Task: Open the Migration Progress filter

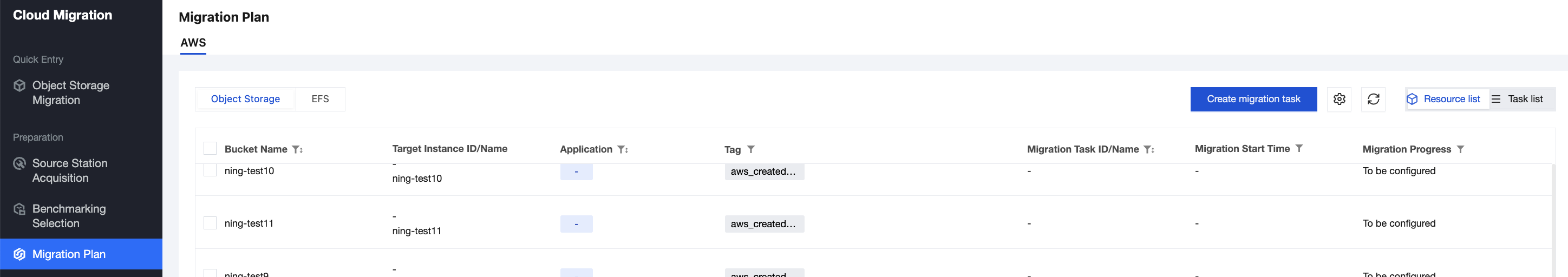Action: (x=1460, y=150)
